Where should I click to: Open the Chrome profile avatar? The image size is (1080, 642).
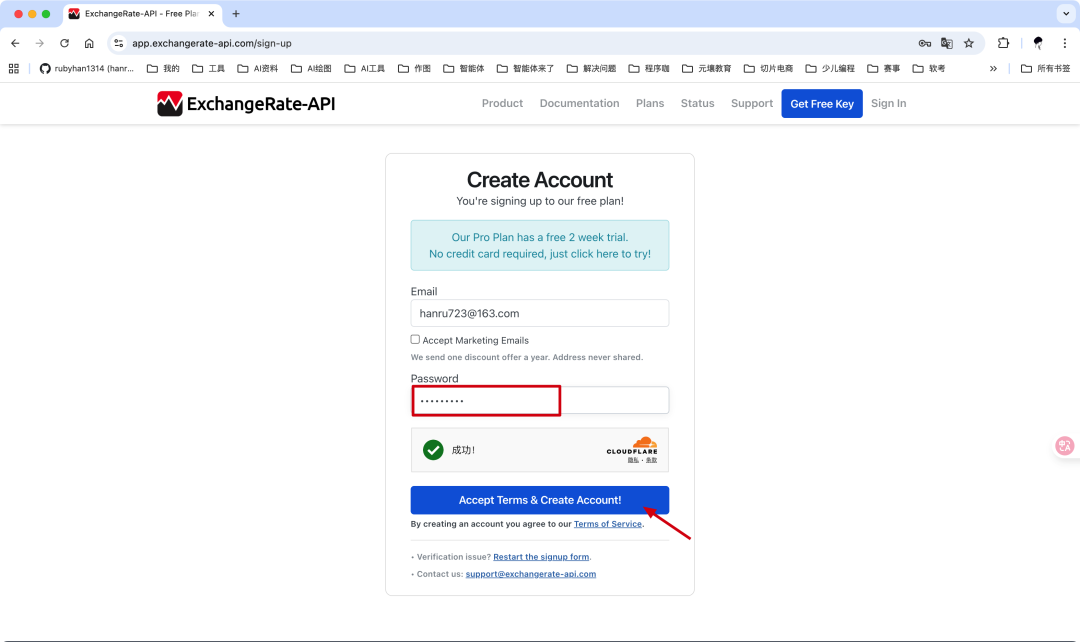click(x=1038, y=43)
